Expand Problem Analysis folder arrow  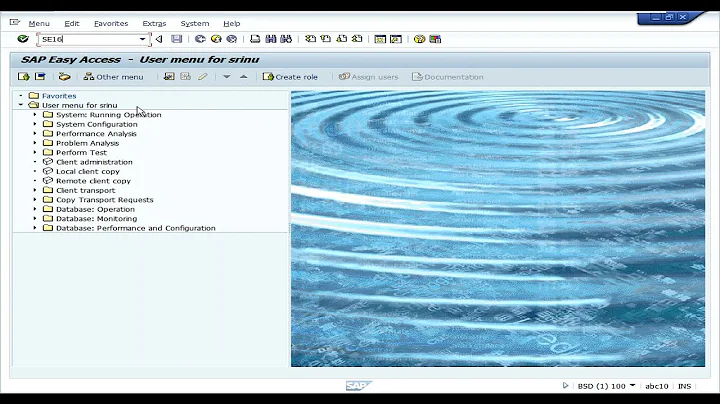35,143
